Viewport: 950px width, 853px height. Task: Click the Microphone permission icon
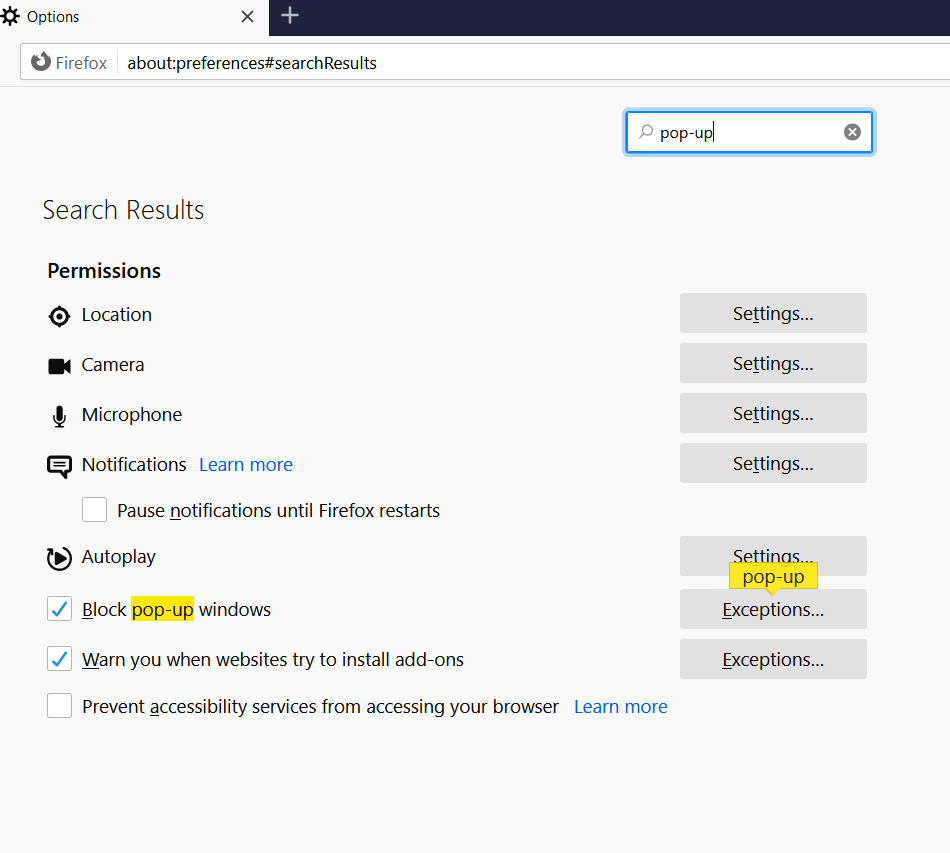click(59, 416)
